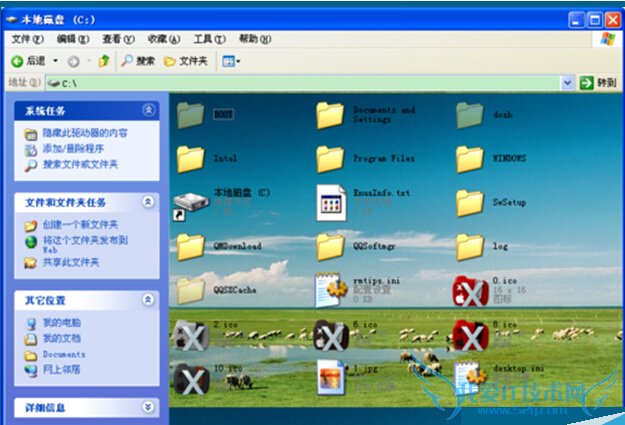Viewport: 625px width, 425px height.
Task: Open the View (查看) menu
Action: pos(118,39)
